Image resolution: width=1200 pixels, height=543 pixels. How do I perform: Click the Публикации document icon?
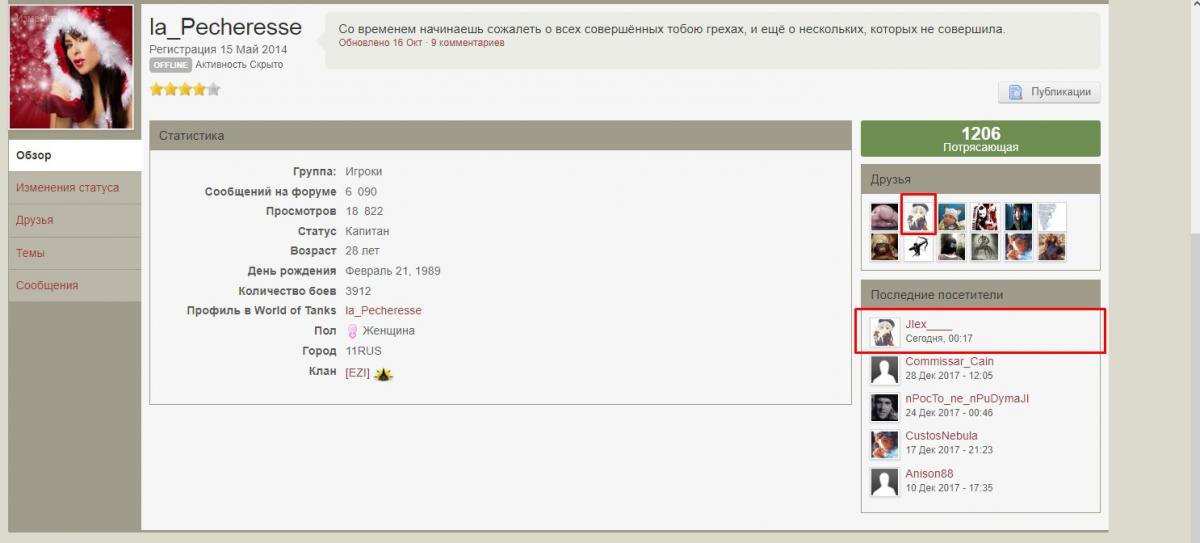[1014, 92]
